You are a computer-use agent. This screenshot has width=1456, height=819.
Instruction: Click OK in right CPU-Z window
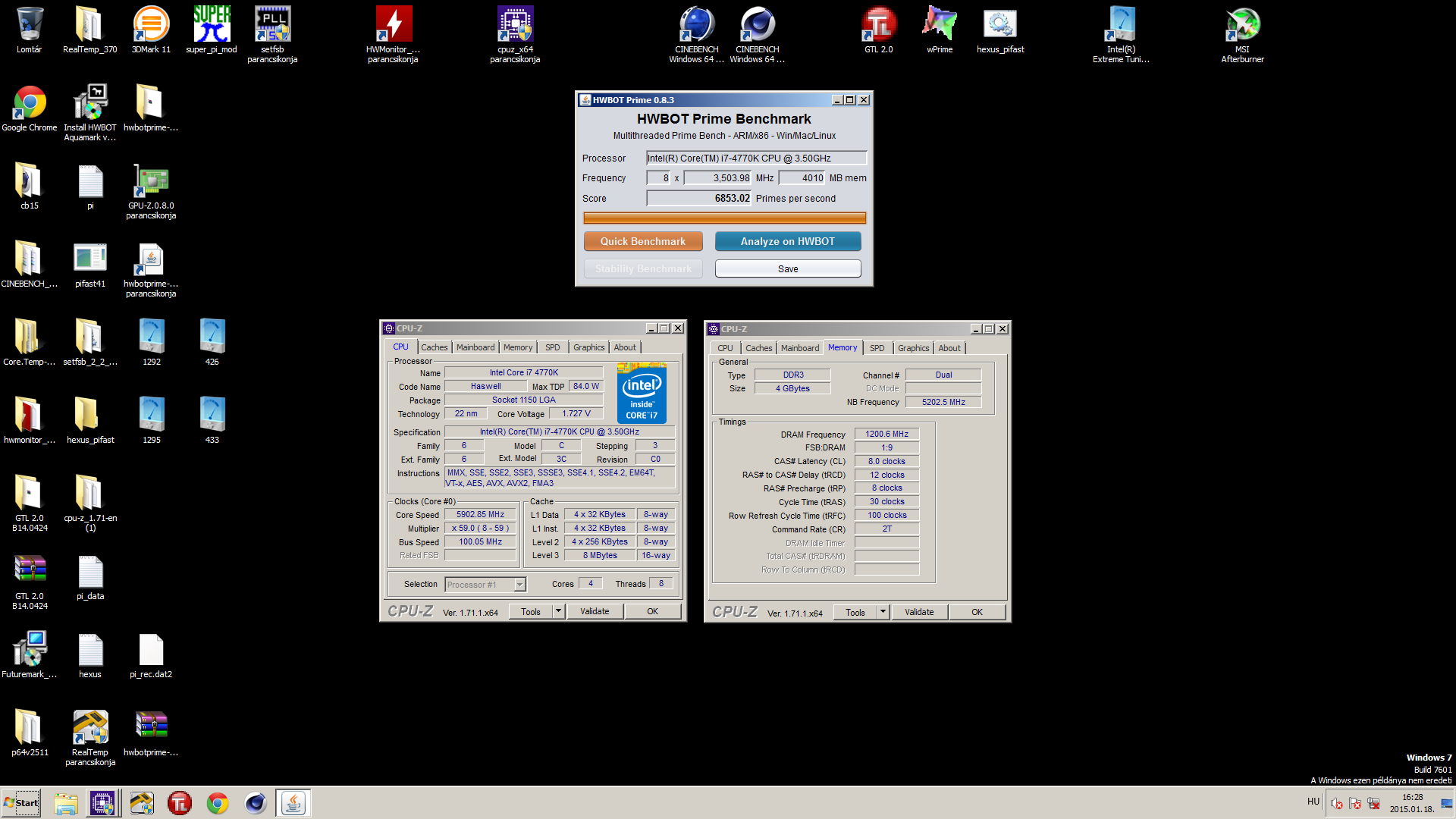click(x=977, y=612)
